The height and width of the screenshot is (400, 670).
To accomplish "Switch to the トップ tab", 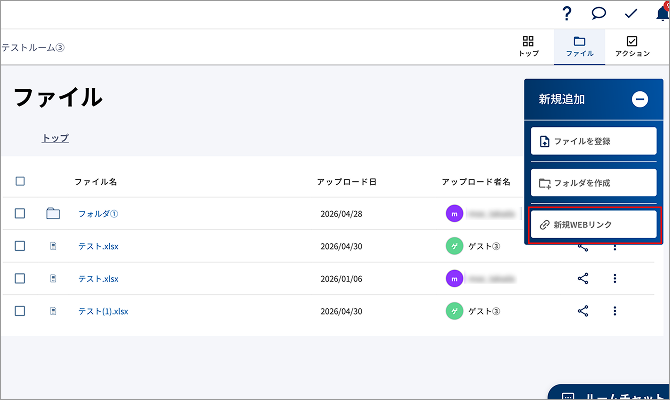I will point(529,47).
